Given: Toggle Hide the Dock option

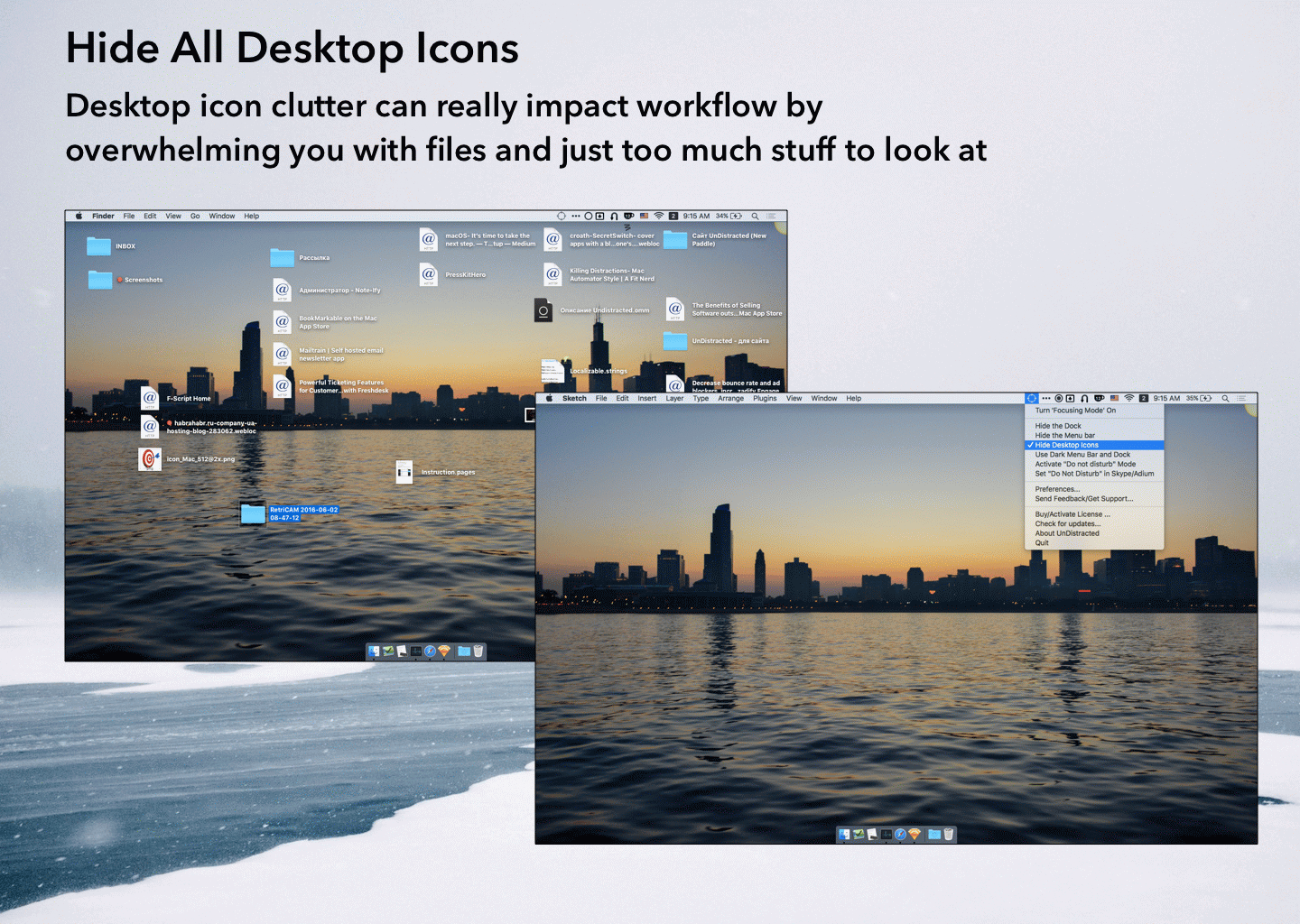Looking at the screenshot, I should [1094, 426].
